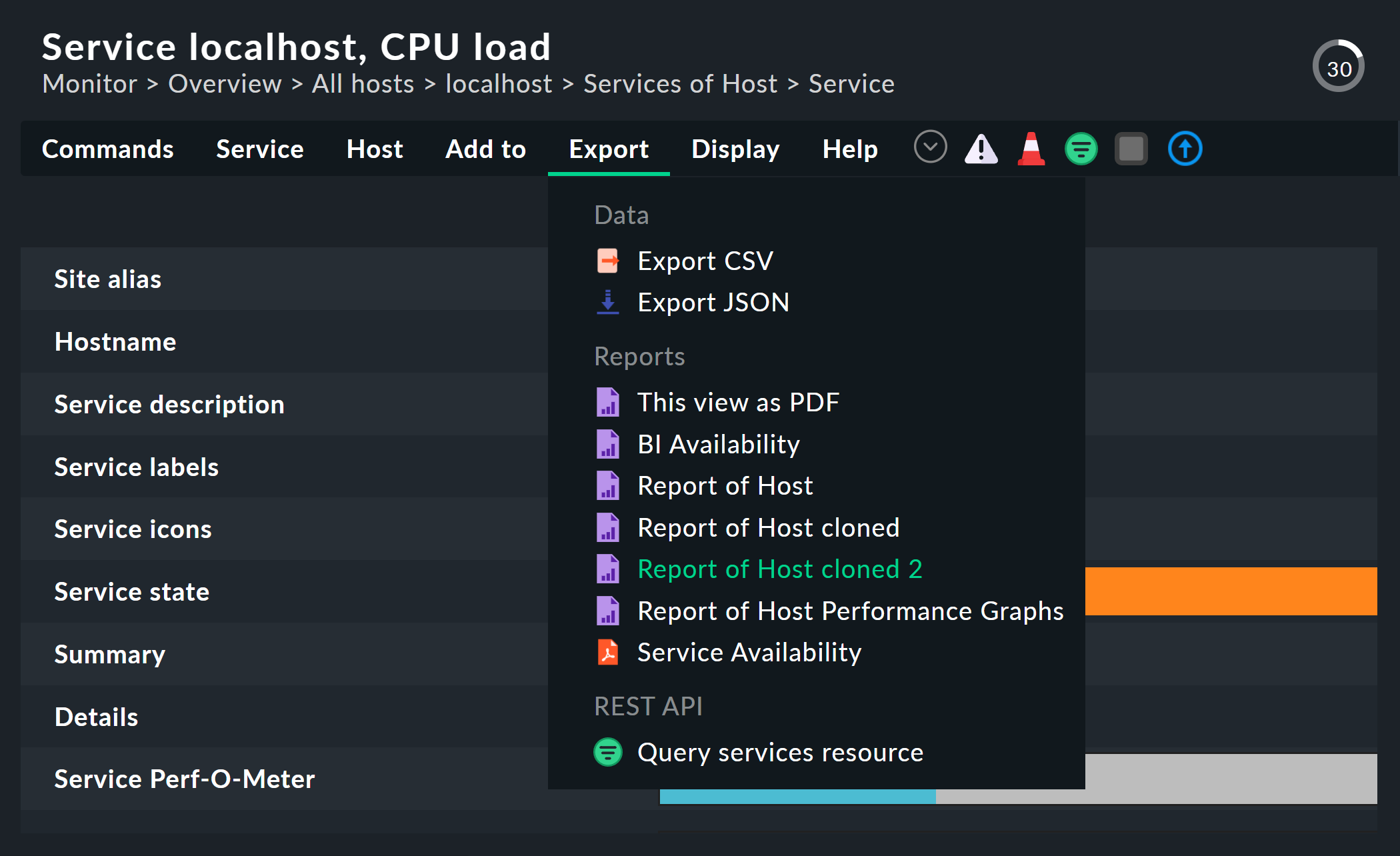Viewport: 1400px width, 856px height.
Task: Select the gray square toolbar icon
Action: (1131, 149)
